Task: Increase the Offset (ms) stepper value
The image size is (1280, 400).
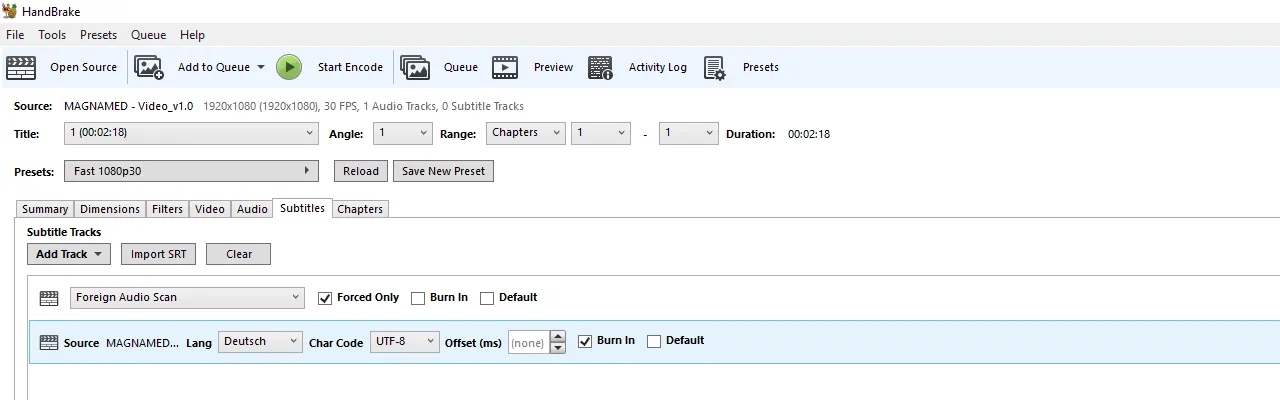Action: 558,336
